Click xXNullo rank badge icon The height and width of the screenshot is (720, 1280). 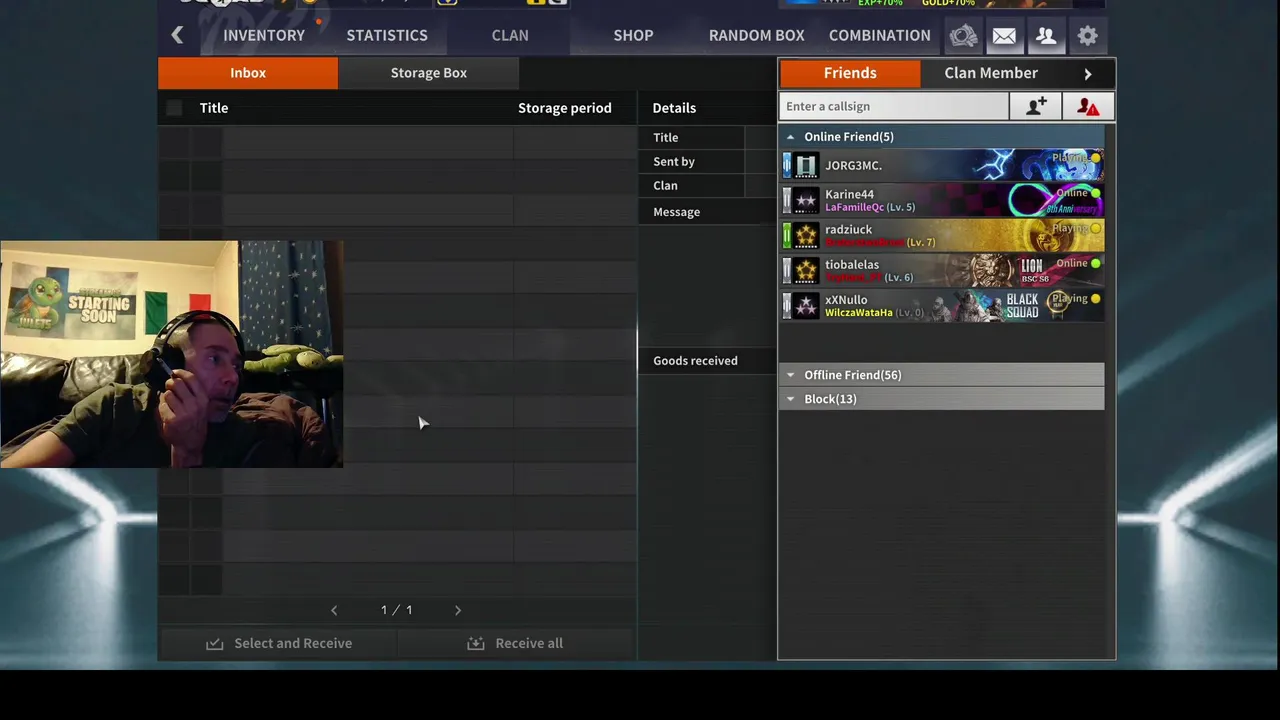(806, 306)
